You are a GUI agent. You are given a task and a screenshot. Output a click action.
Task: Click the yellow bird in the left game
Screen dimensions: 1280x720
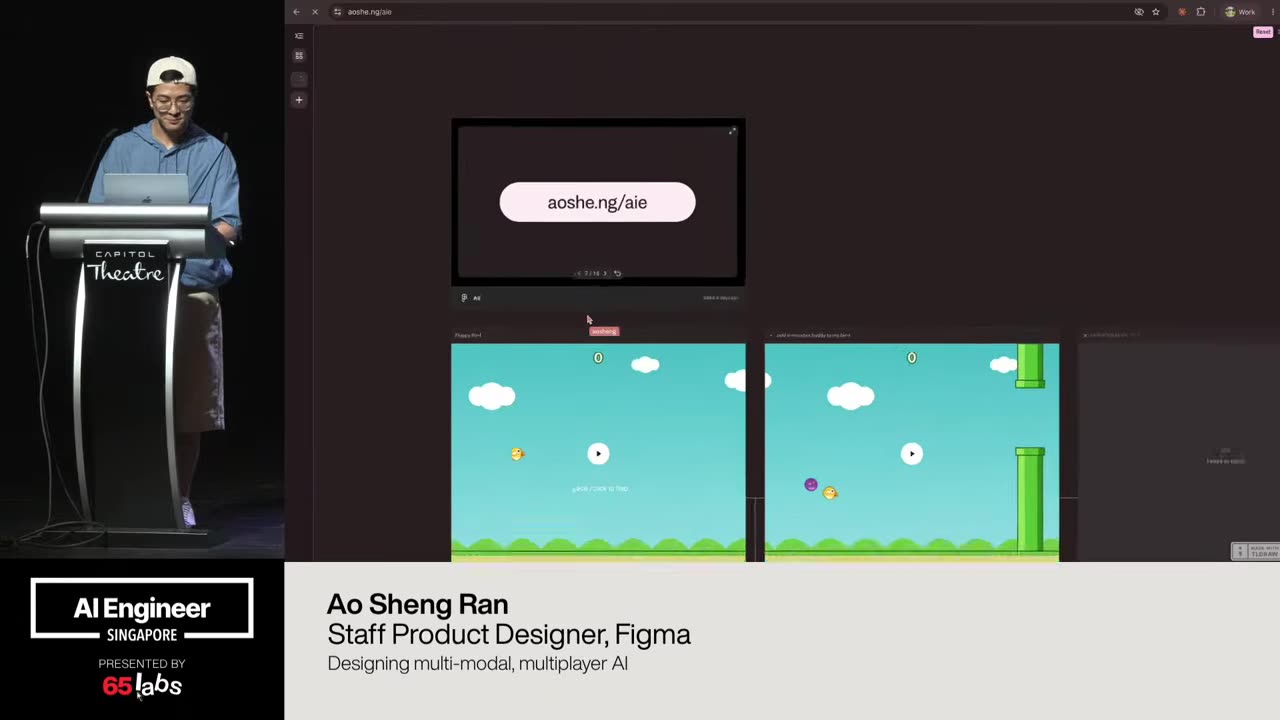[x=517, y=454]
